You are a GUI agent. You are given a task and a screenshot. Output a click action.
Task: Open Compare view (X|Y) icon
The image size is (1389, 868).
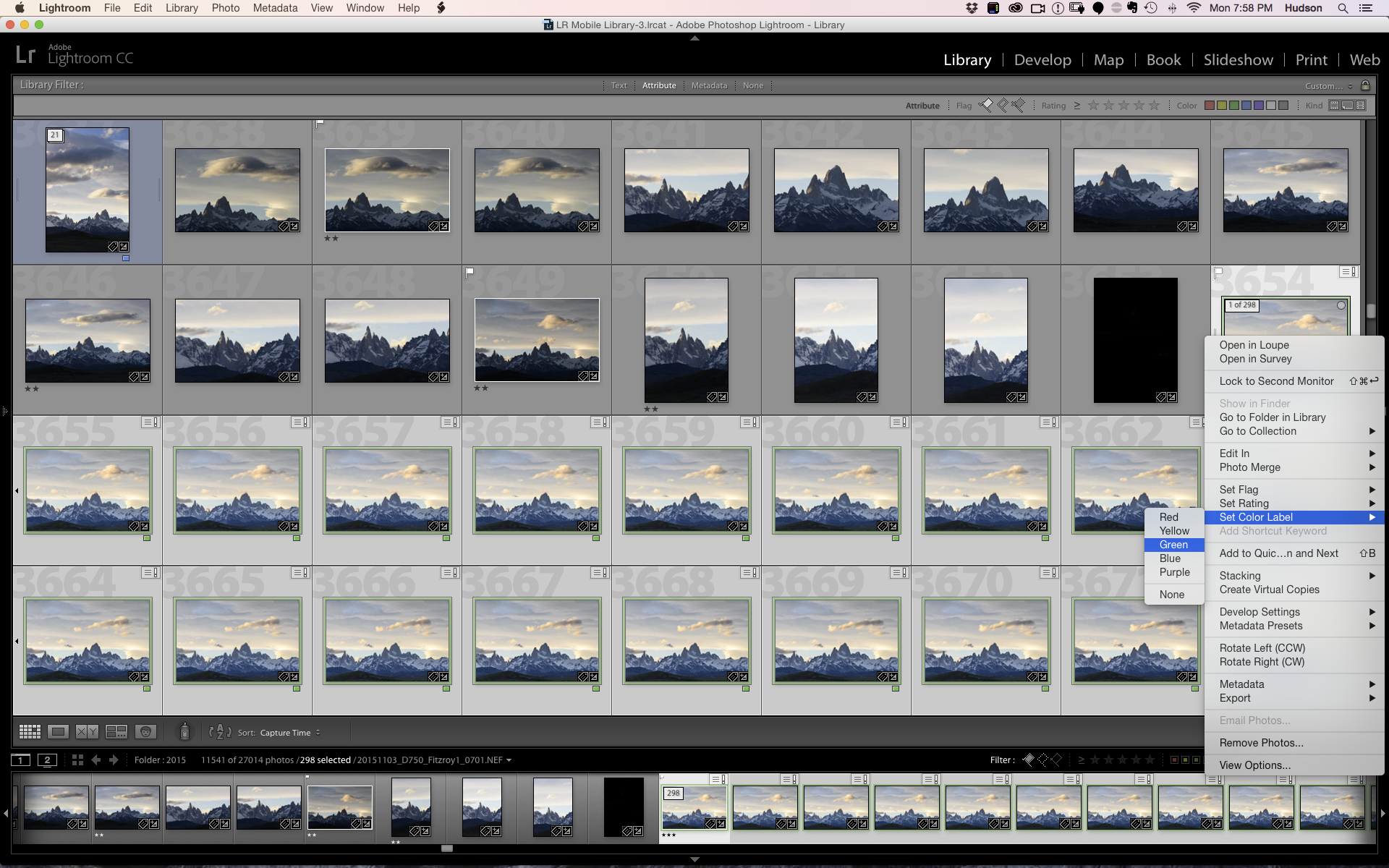tap(87, 732)
